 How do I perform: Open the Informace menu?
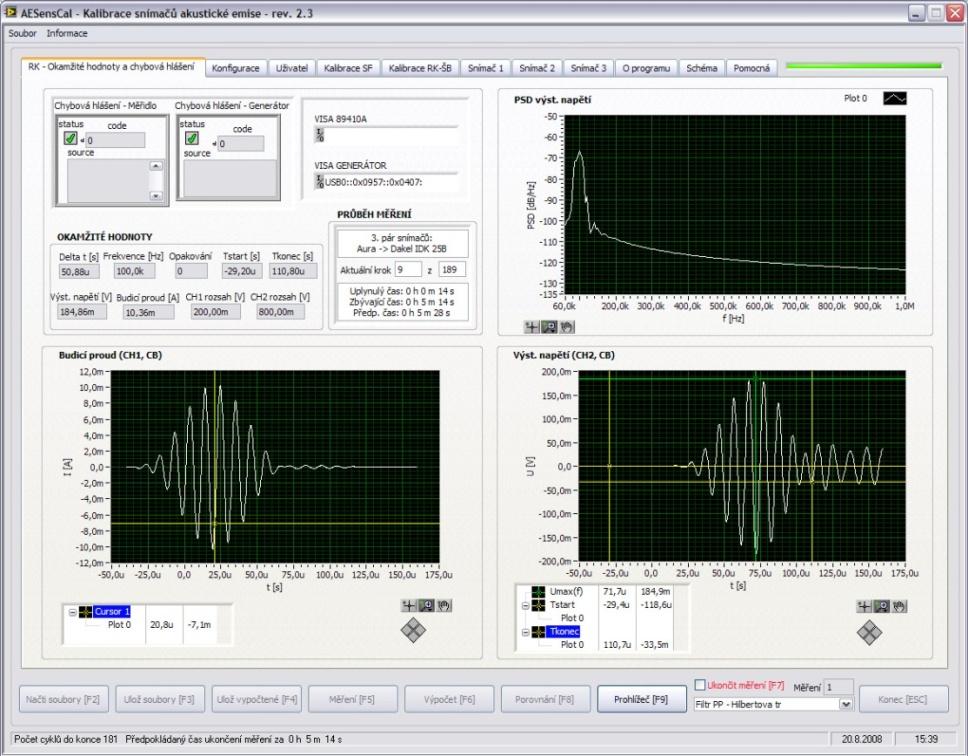click(x=67, y=33)
